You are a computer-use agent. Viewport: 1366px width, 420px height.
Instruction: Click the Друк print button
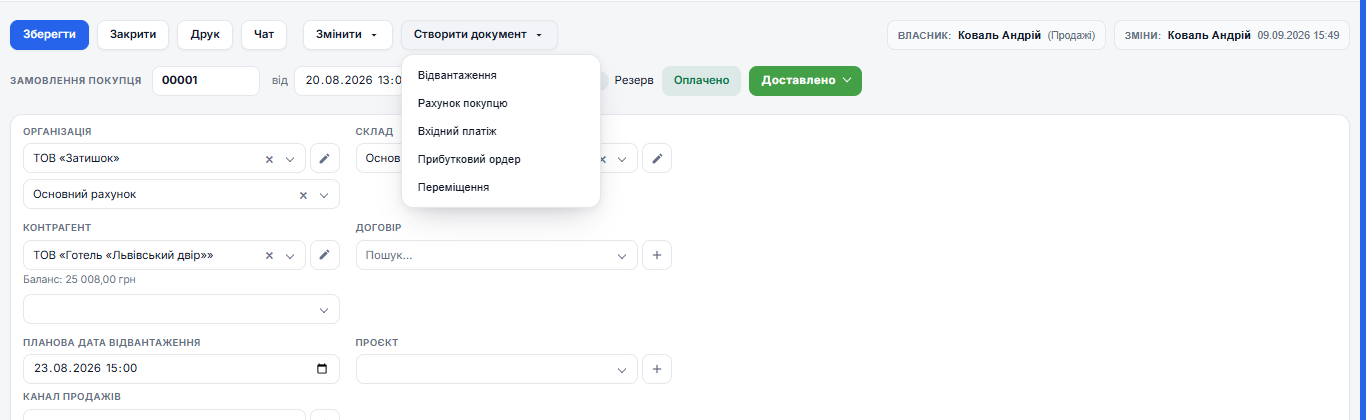click(205, 35)
